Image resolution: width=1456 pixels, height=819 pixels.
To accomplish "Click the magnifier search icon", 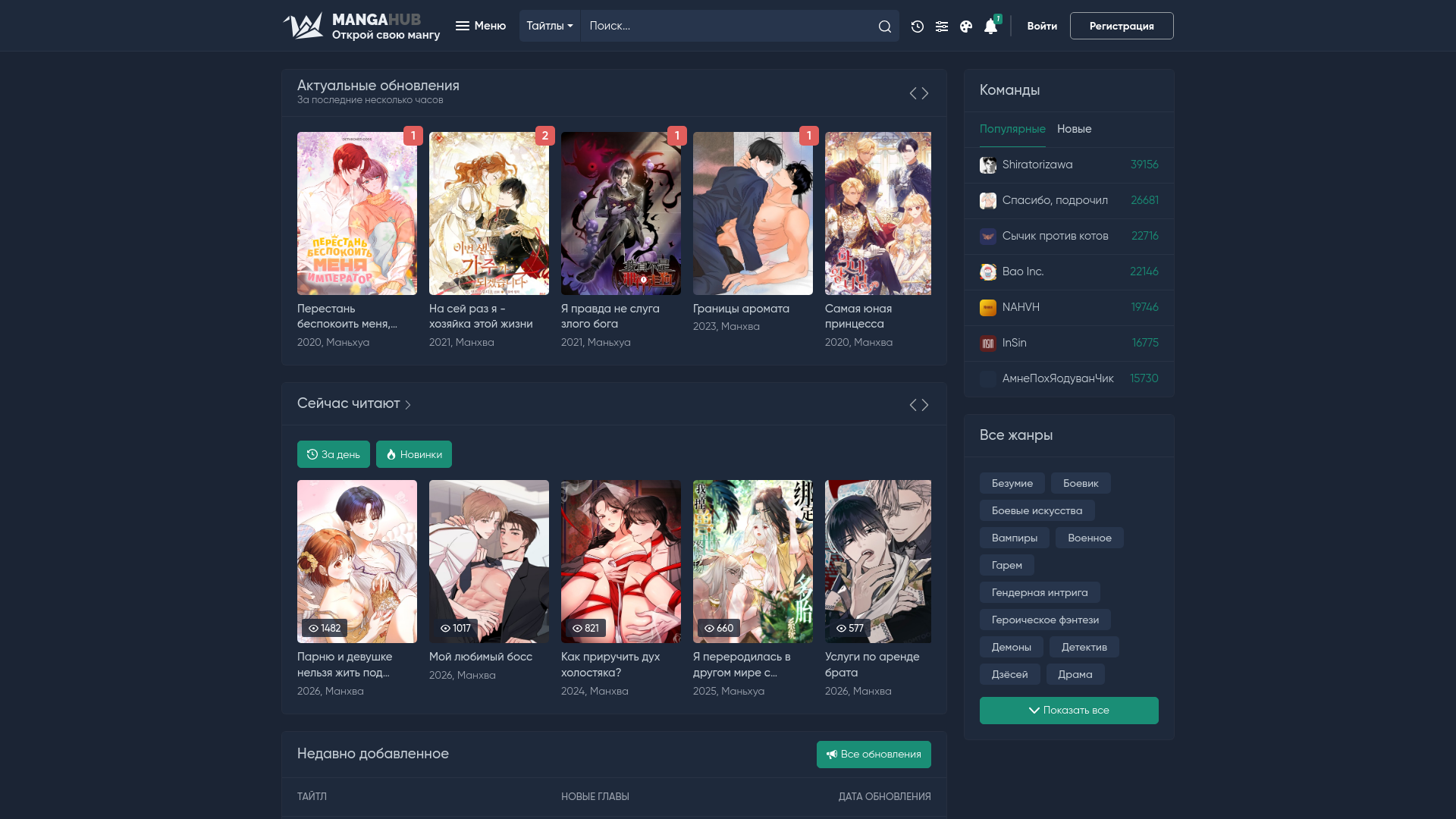I will click(x=885, y=27).
